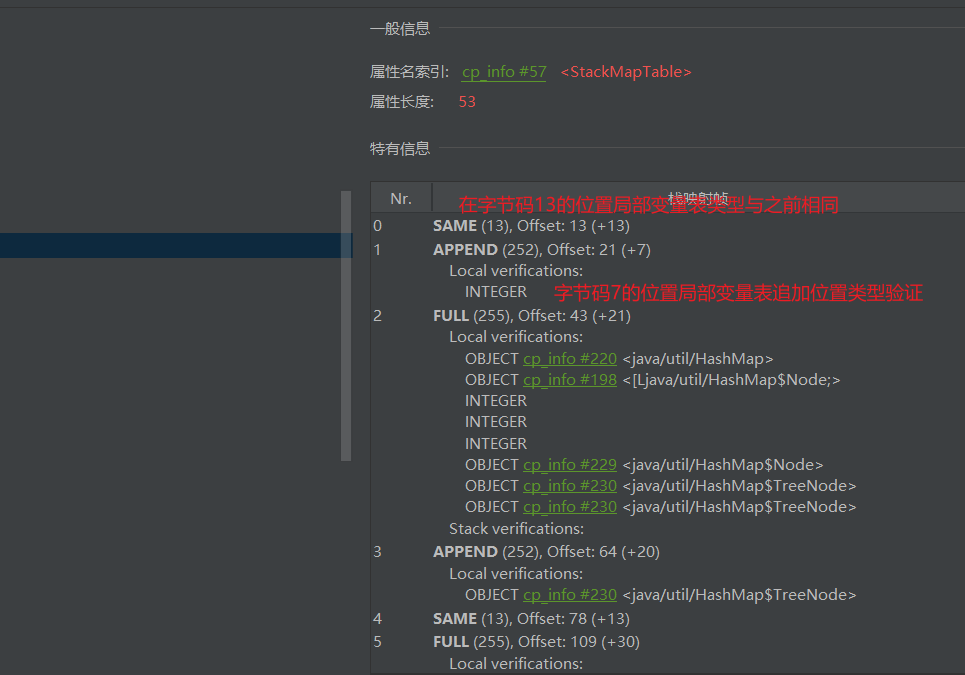The image size is (965, 675).
Task: Follow cp_info #220 link for java/util/HashMap
Action: tap(570, 358)
